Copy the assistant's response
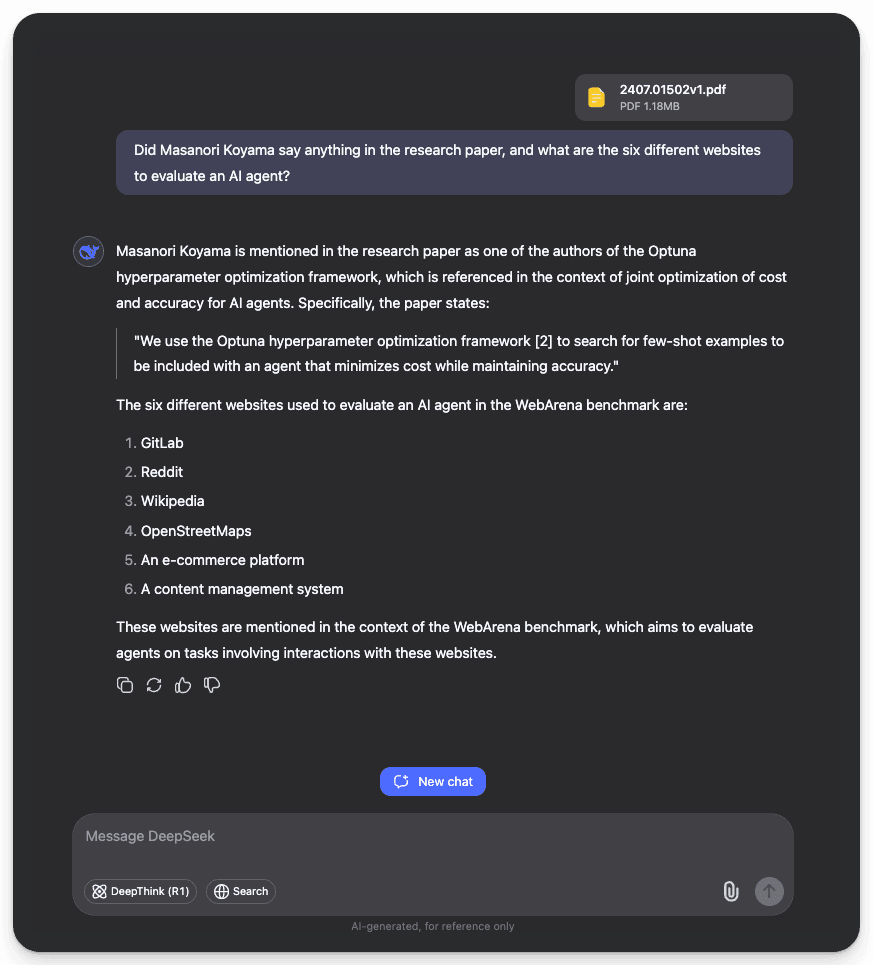This screenshot has height=965, width=873. (x=125, y=685)
